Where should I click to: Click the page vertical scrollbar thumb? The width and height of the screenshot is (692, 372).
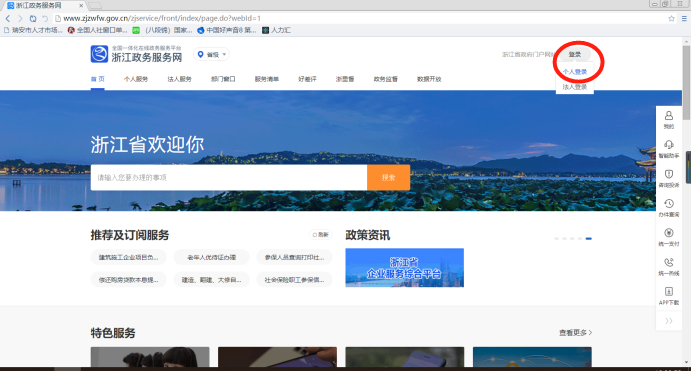click(686, 82)
